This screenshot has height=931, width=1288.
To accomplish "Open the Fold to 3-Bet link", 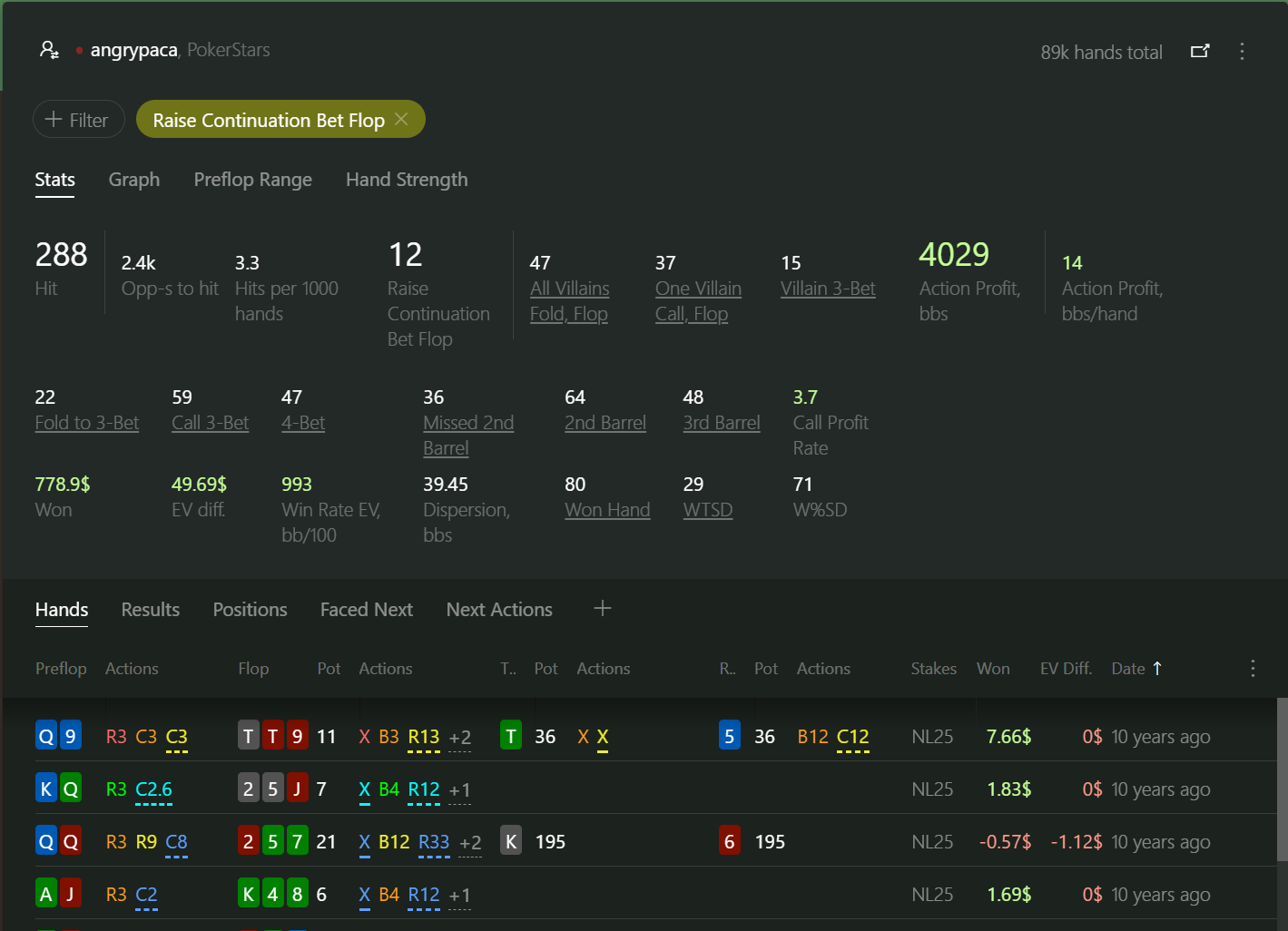I will coord(87,423).
